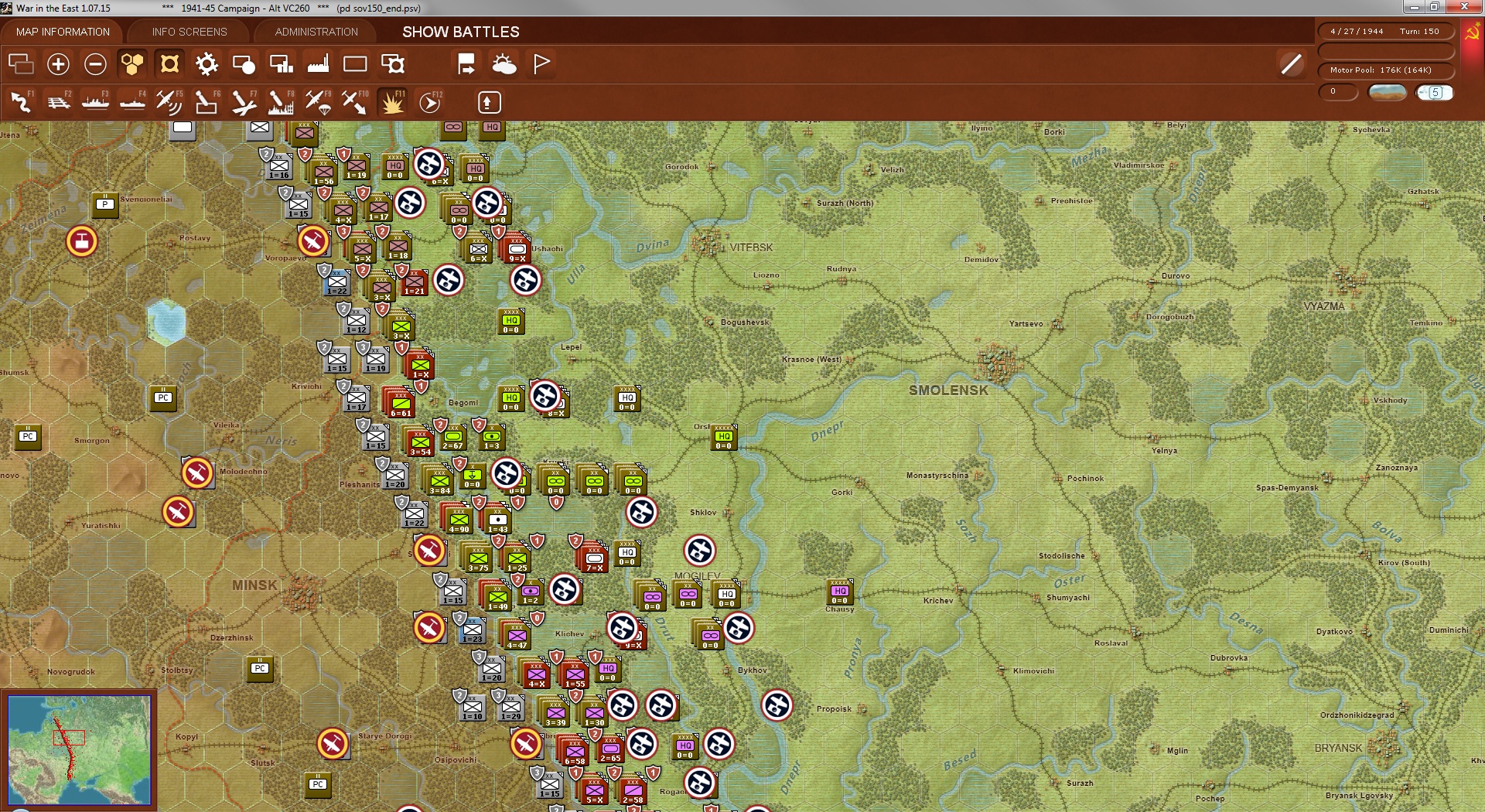
Task: Toggle the hex grid display button
Action: point(132,63)
